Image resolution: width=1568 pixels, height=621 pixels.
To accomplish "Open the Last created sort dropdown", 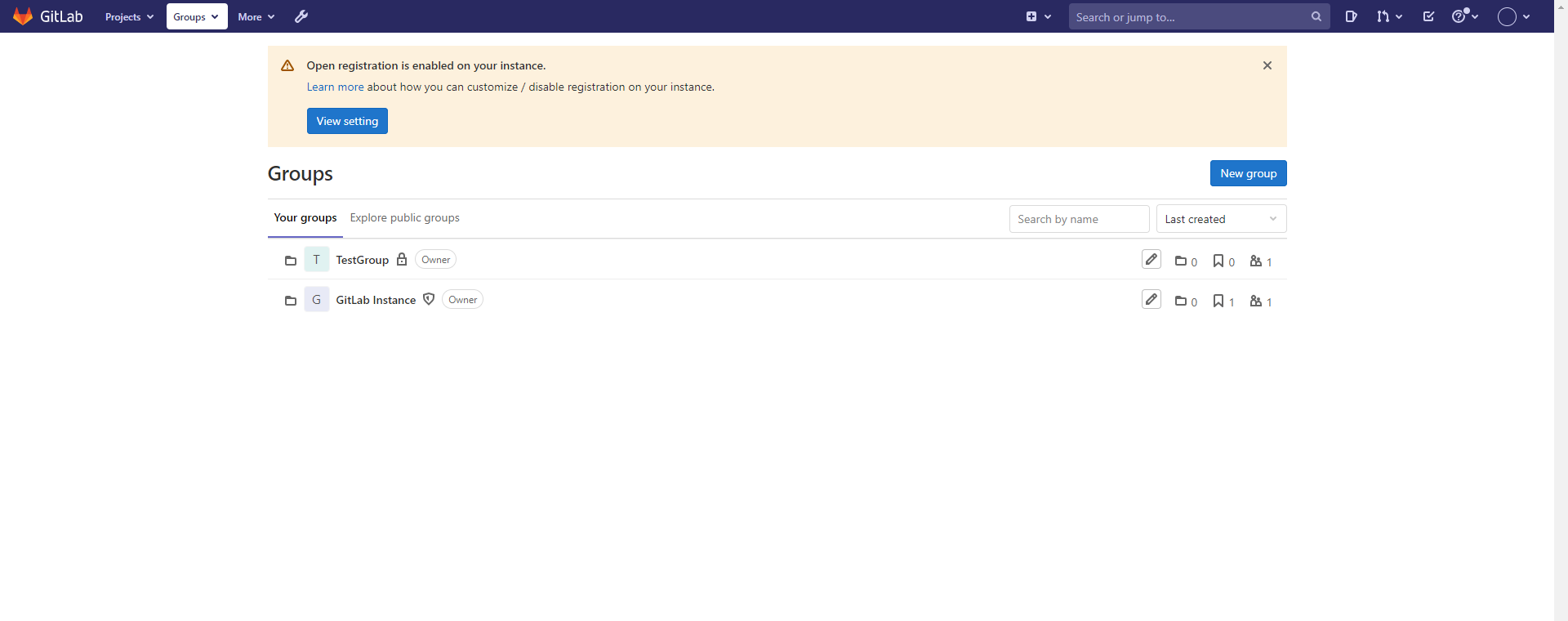I will point(1221,219).
